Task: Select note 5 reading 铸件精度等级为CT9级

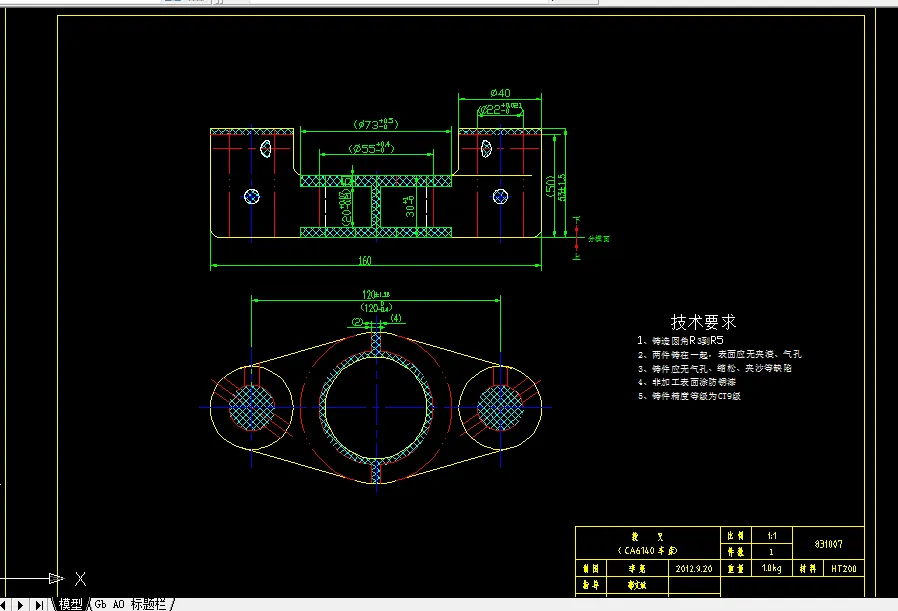Action: [690, 396]
